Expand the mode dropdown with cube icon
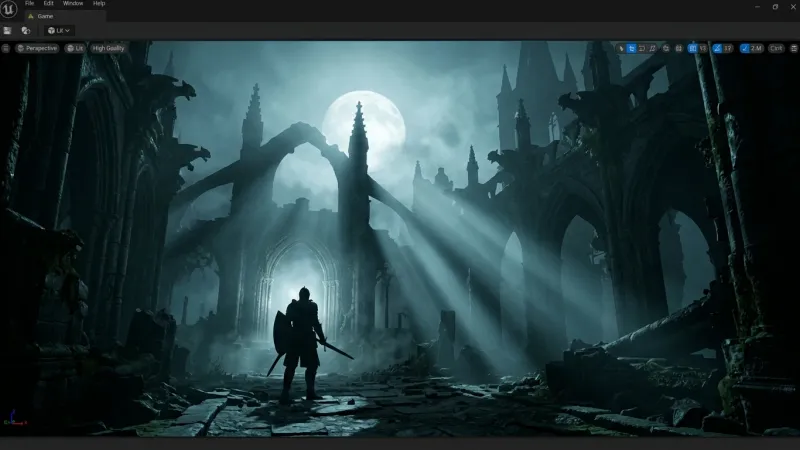This screenshot has height=450, width=800. [x=59, y=31]
